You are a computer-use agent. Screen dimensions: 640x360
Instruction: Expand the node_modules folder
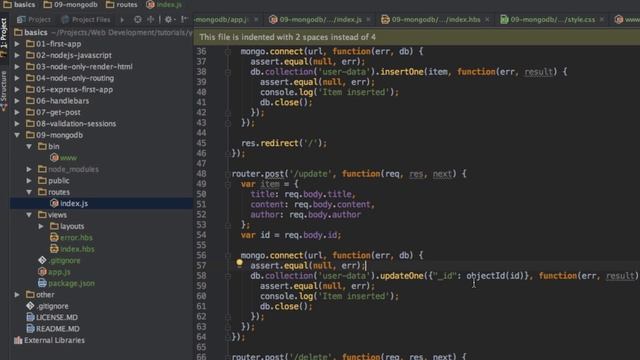29,169
